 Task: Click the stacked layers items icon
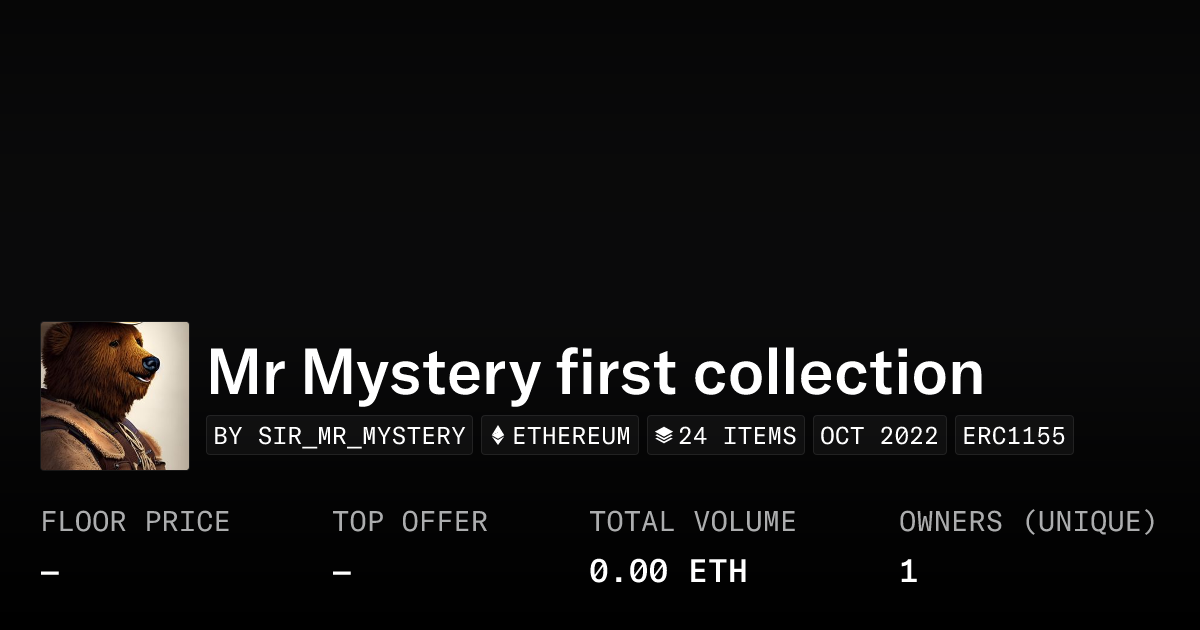(x=664, y=436)
